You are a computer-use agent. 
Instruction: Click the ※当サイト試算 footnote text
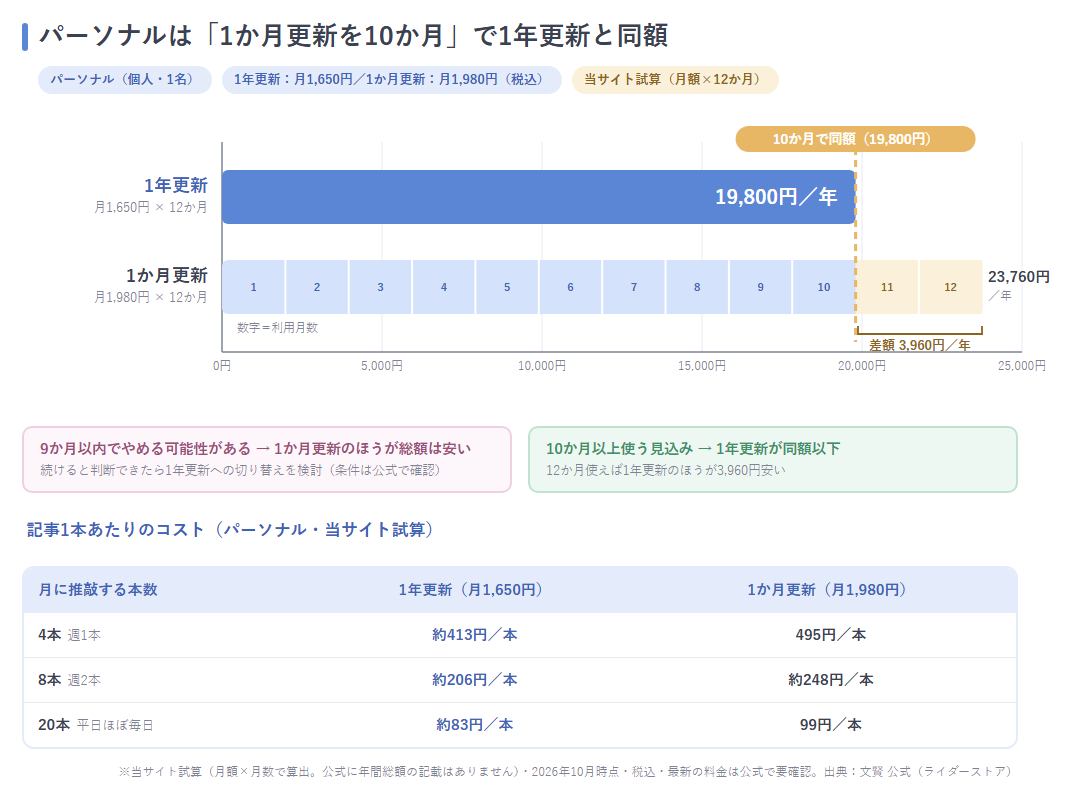point(566,772)
